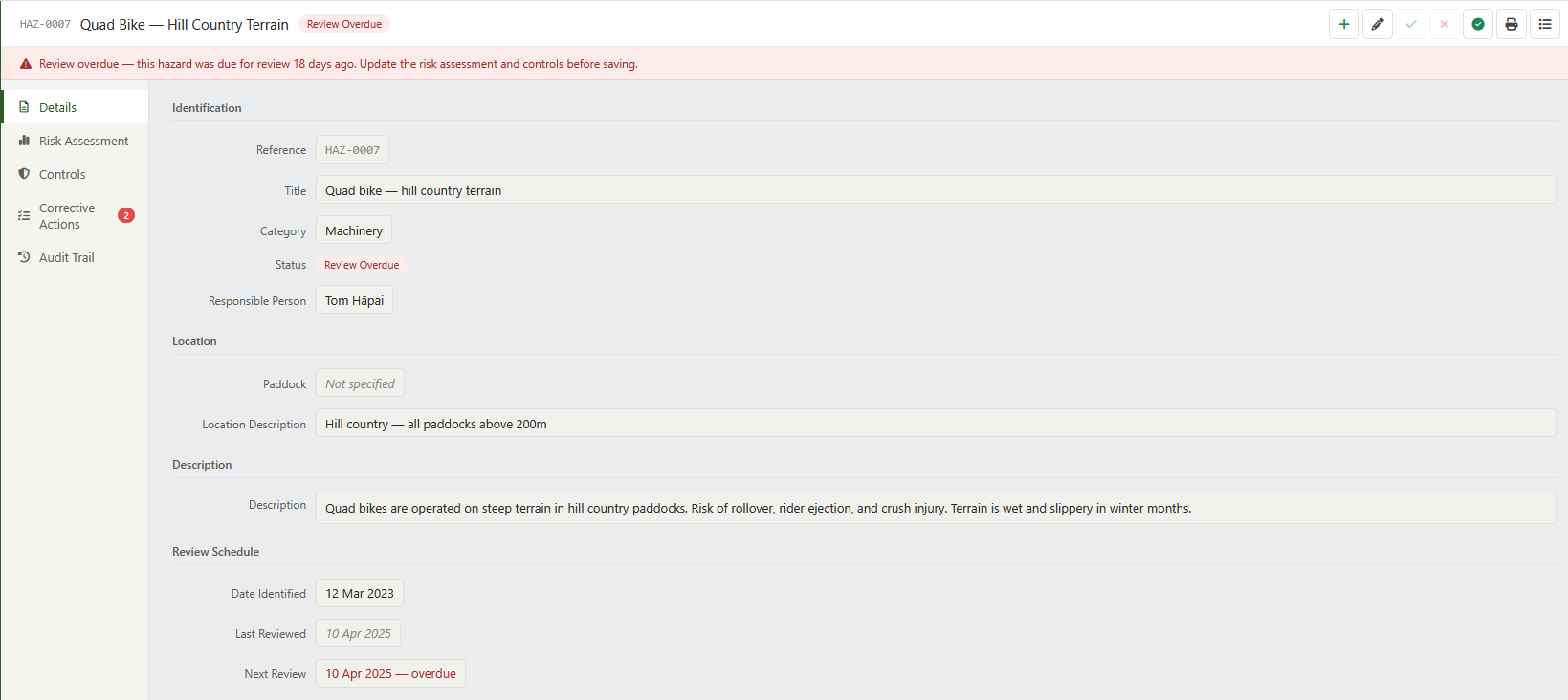Screen dimensions: 1568x700
Task: Click the warning triangle in overdue banner
Action: [26, 64]
